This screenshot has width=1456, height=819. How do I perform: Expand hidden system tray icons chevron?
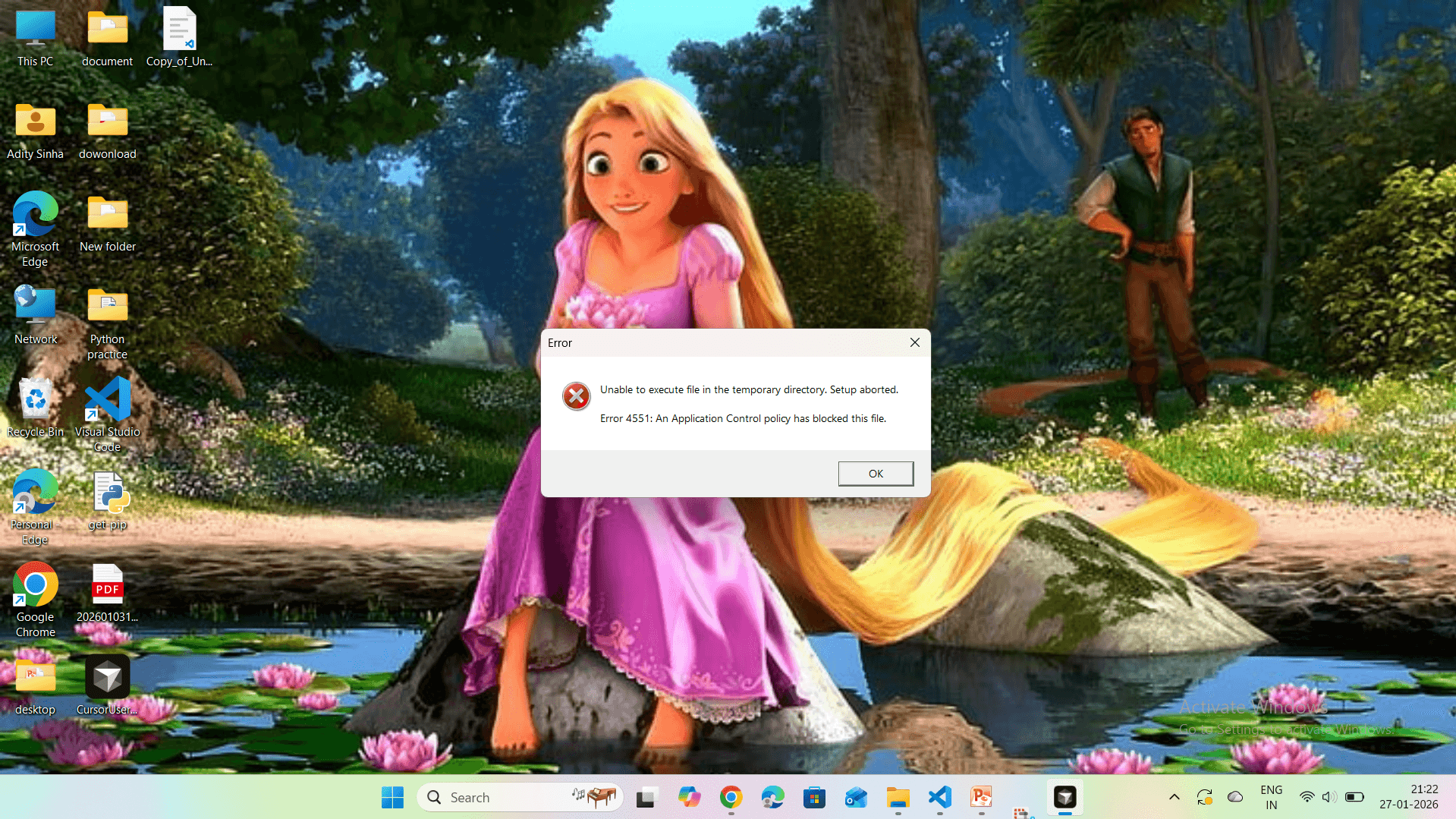pos(1174,797)
